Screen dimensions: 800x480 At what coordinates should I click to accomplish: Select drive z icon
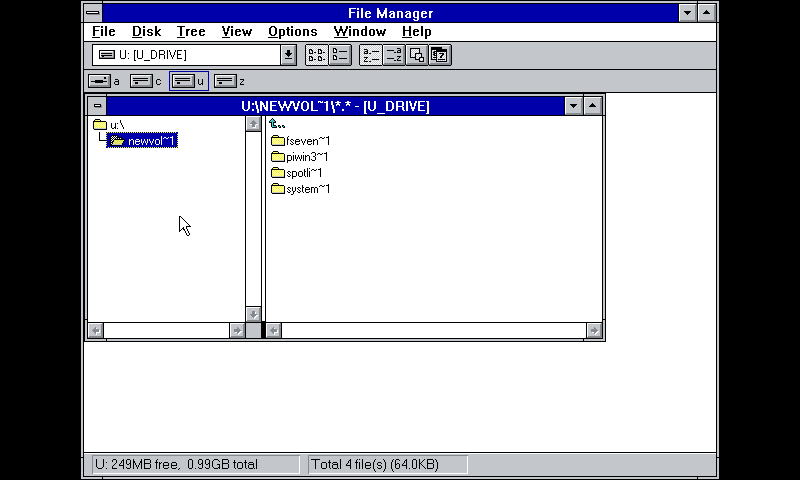click(229, 81)
